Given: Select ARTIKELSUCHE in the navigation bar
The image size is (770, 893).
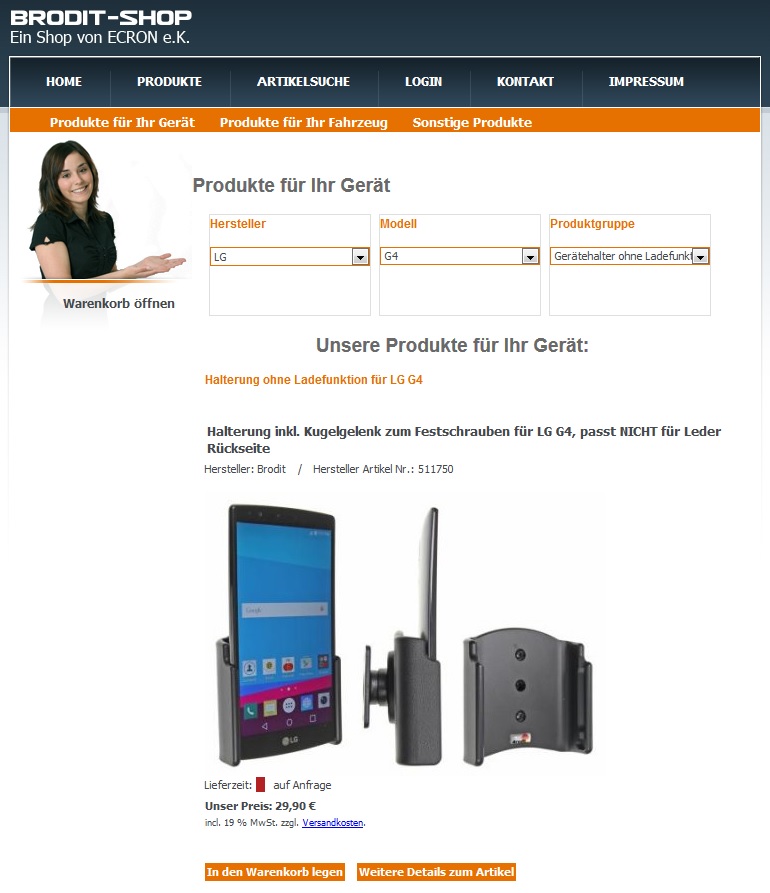Looking at the screenshot, I should click(303, 81).
